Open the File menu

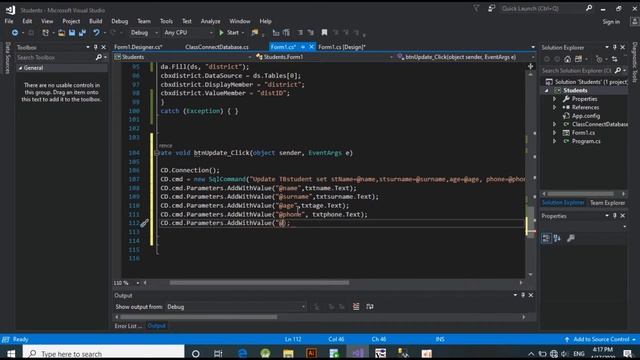9,21
